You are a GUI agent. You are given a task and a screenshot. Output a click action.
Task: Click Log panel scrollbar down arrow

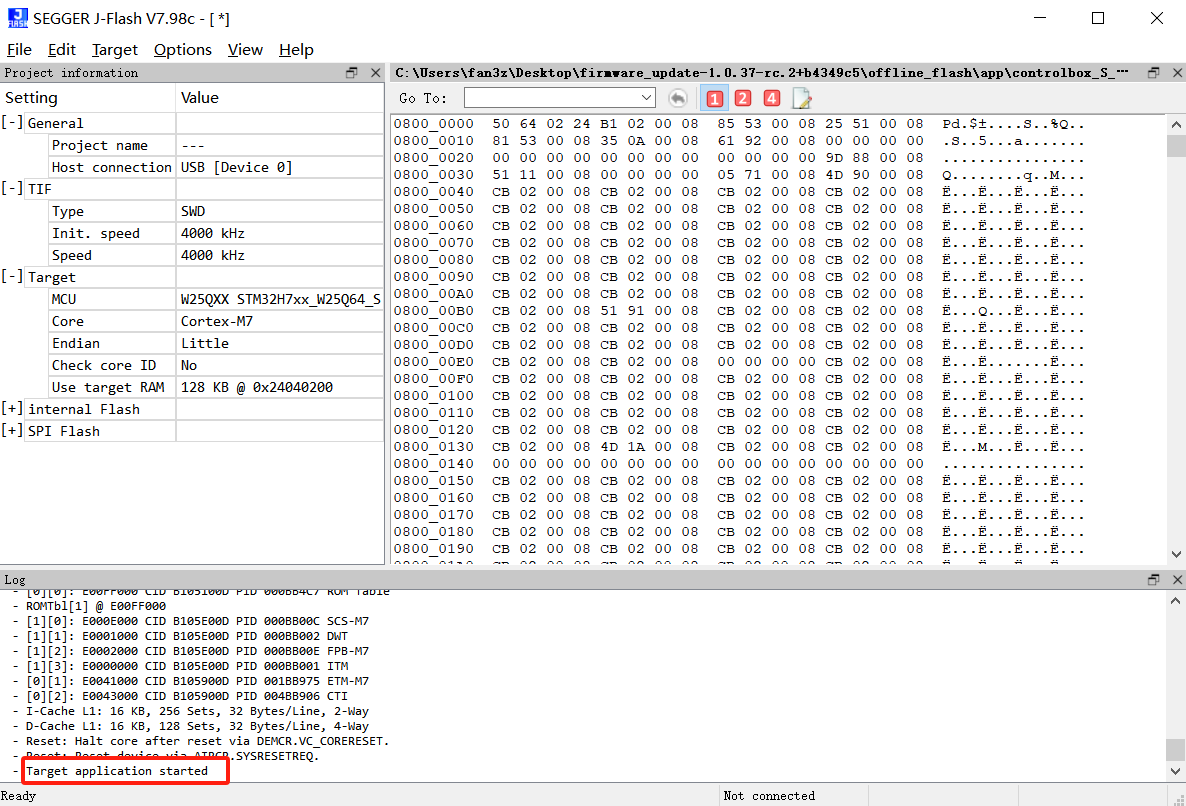point(1175,772)
